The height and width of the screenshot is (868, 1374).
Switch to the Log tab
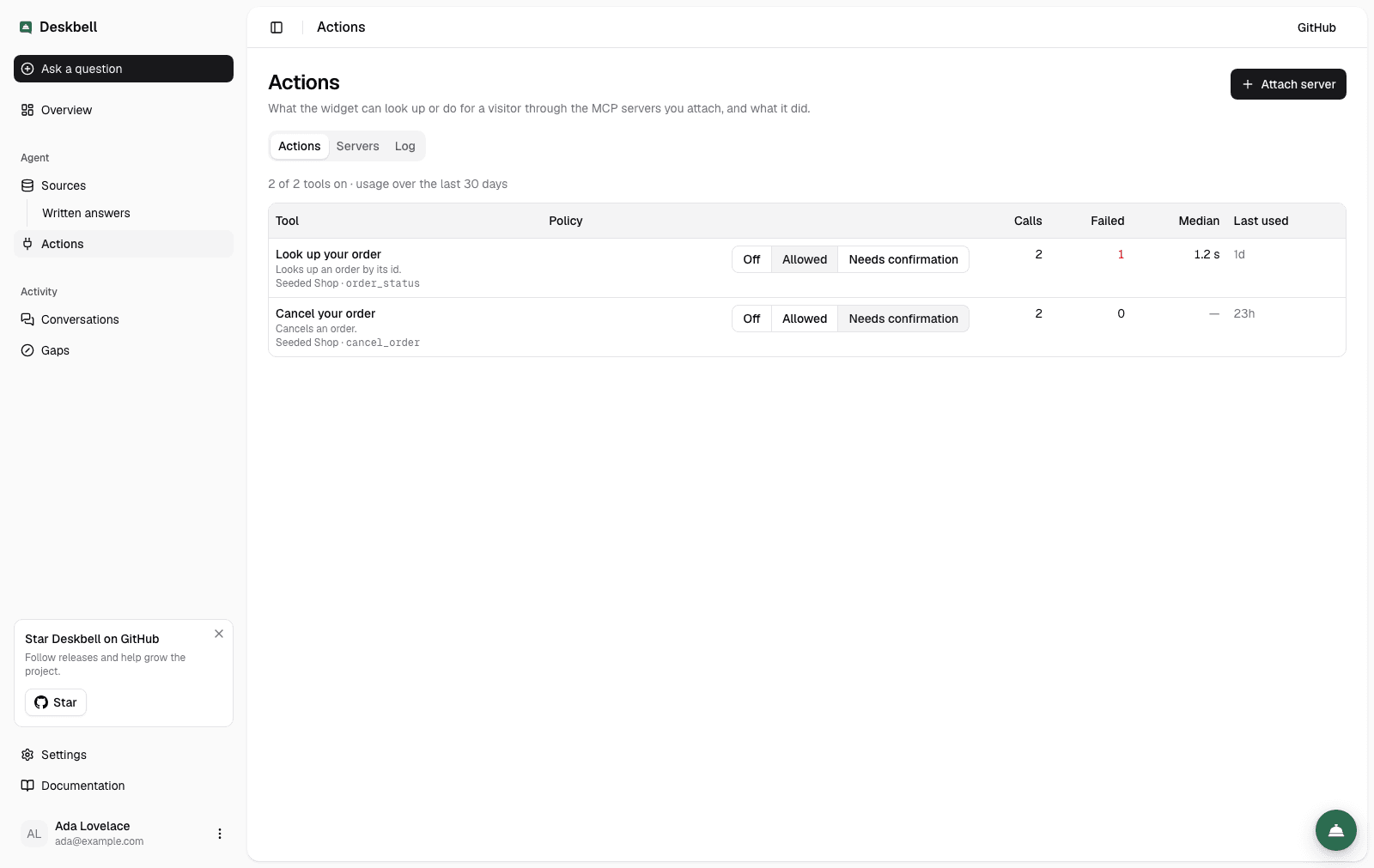click(x=404, y=146)
